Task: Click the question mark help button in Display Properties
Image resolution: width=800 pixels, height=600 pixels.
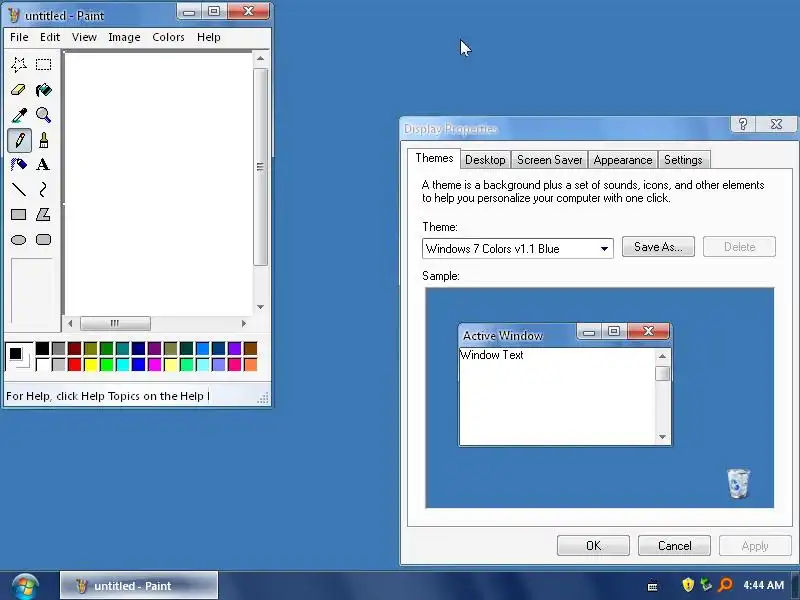Action: point(743,124)
